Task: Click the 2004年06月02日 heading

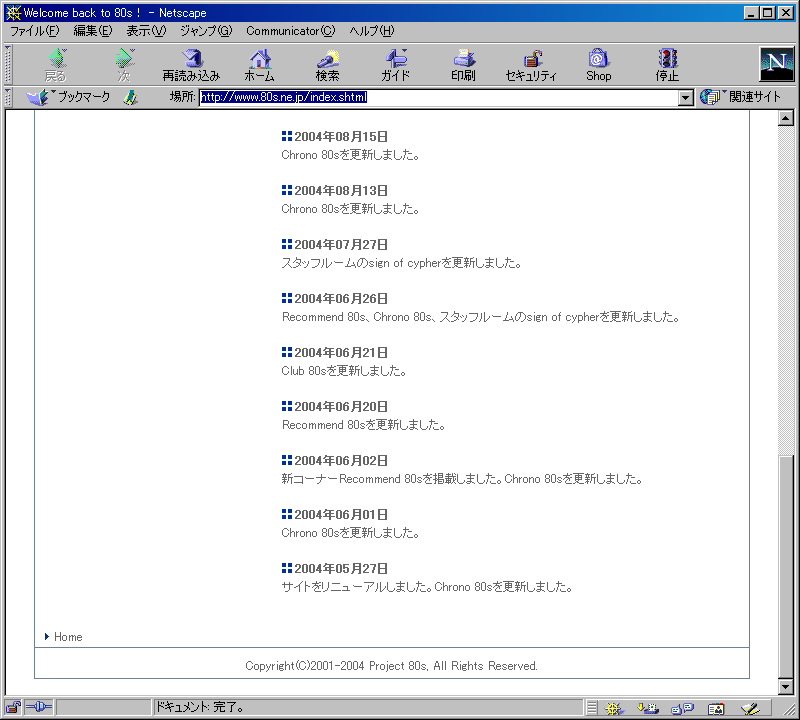Action: [x=341, y=461]
